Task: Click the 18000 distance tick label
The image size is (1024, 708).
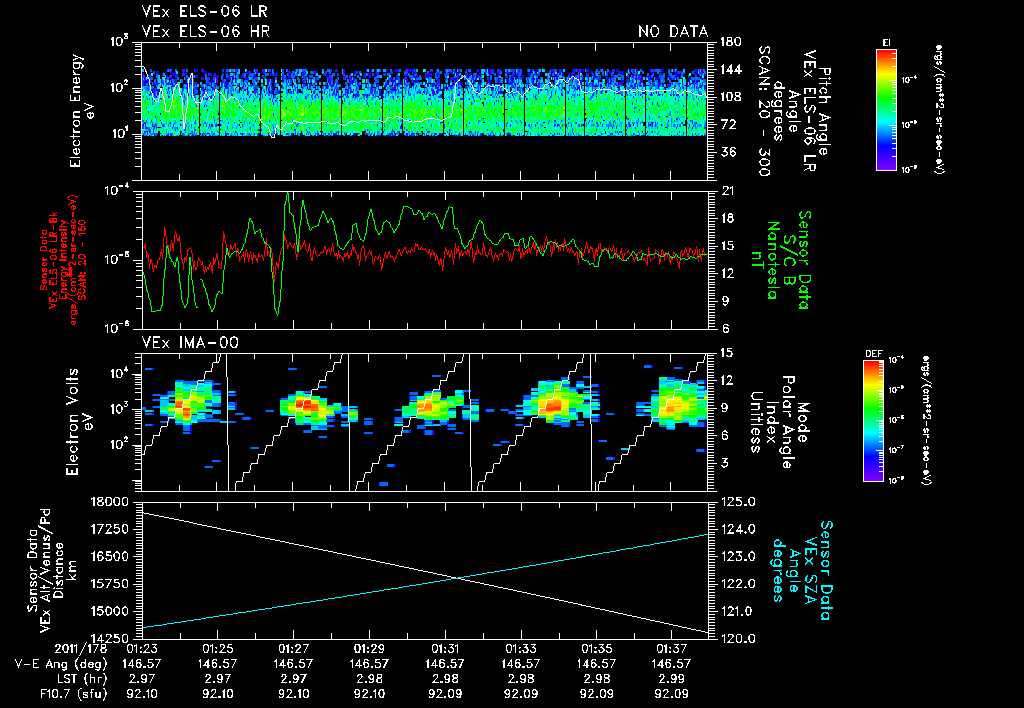Action: pos(110,502)
